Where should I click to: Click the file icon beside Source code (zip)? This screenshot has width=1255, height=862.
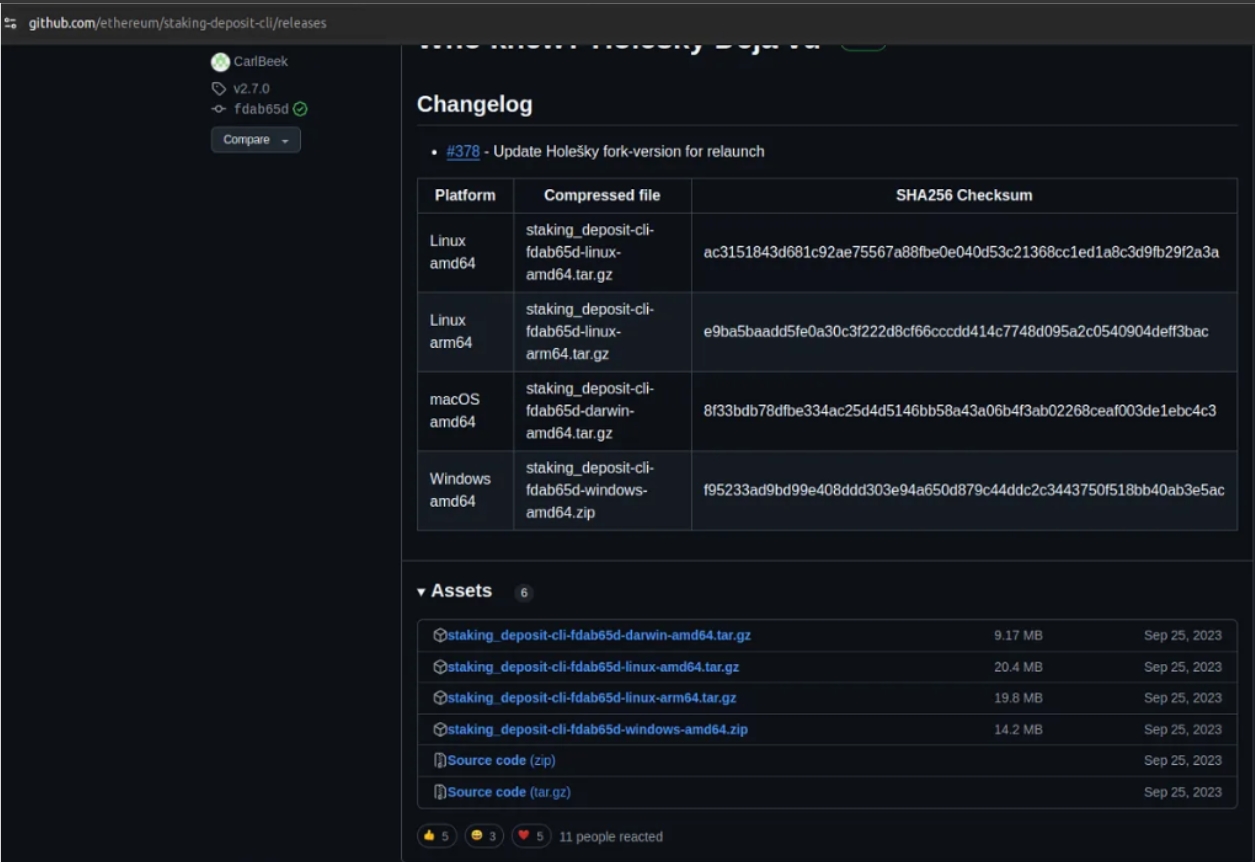[440, 761]
